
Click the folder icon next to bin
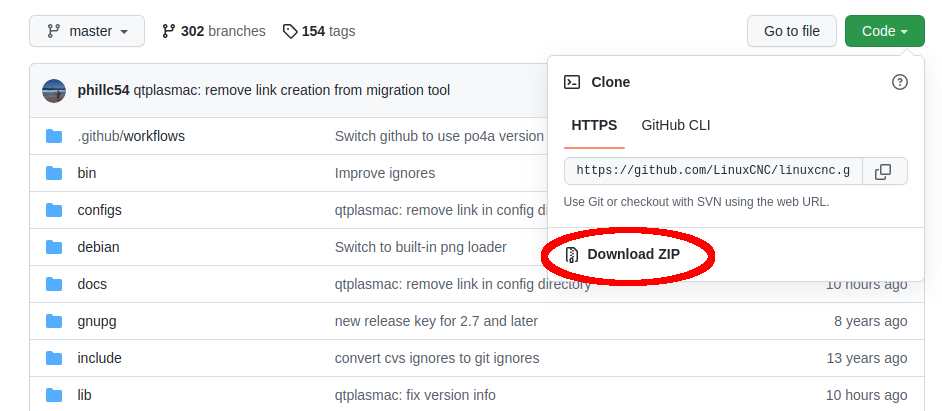(54, 174)
